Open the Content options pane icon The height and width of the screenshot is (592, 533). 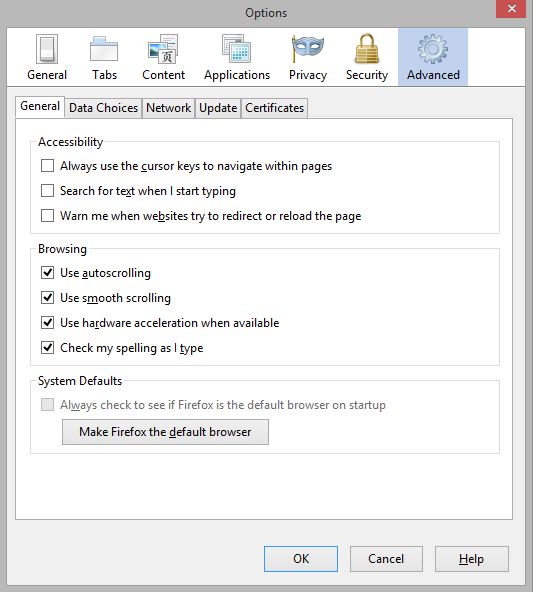[163, 57]
